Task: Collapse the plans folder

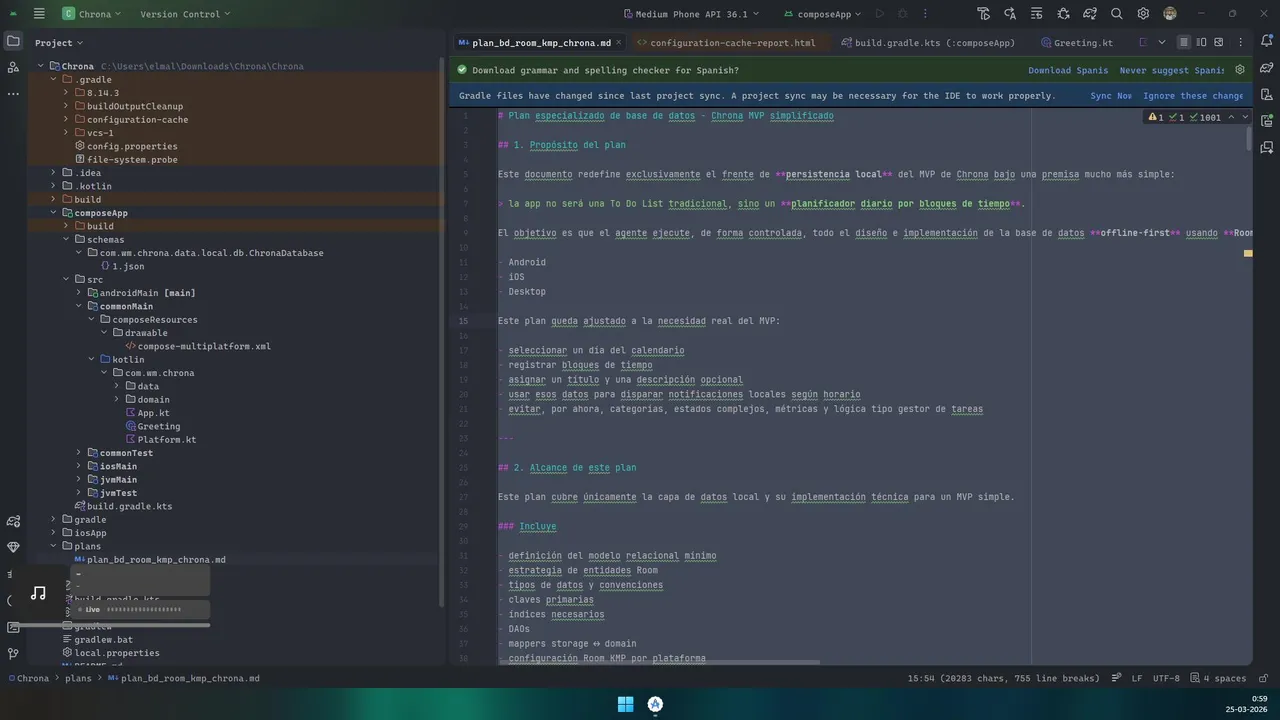Action: coord(54,546)
